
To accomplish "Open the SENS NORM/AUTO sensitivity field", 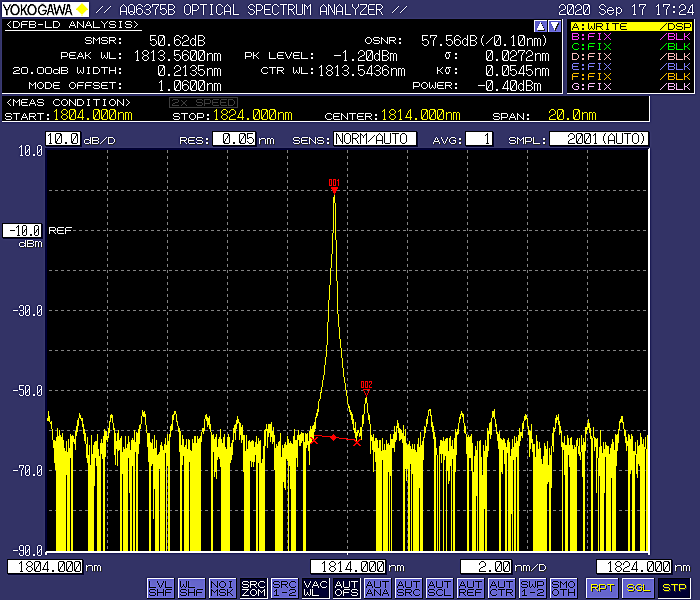I will tap(375, 139).
